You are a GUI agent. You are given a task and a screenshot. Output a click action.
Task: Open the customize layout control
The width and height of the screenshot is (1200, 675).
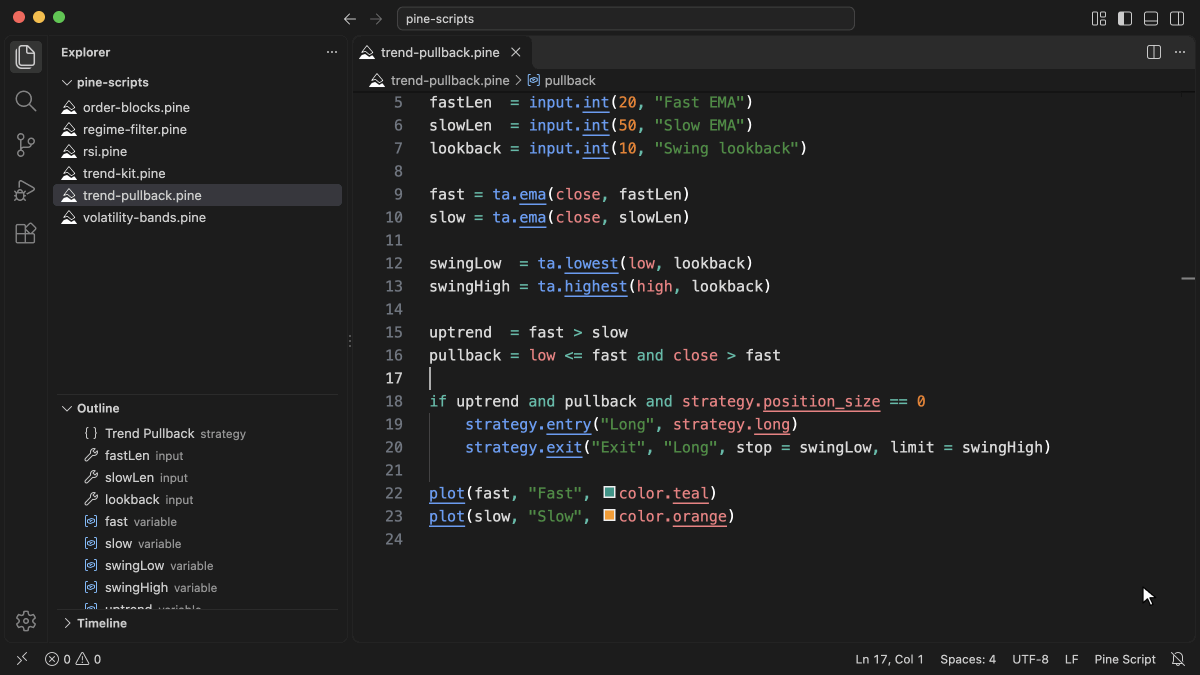[1099, 19]
